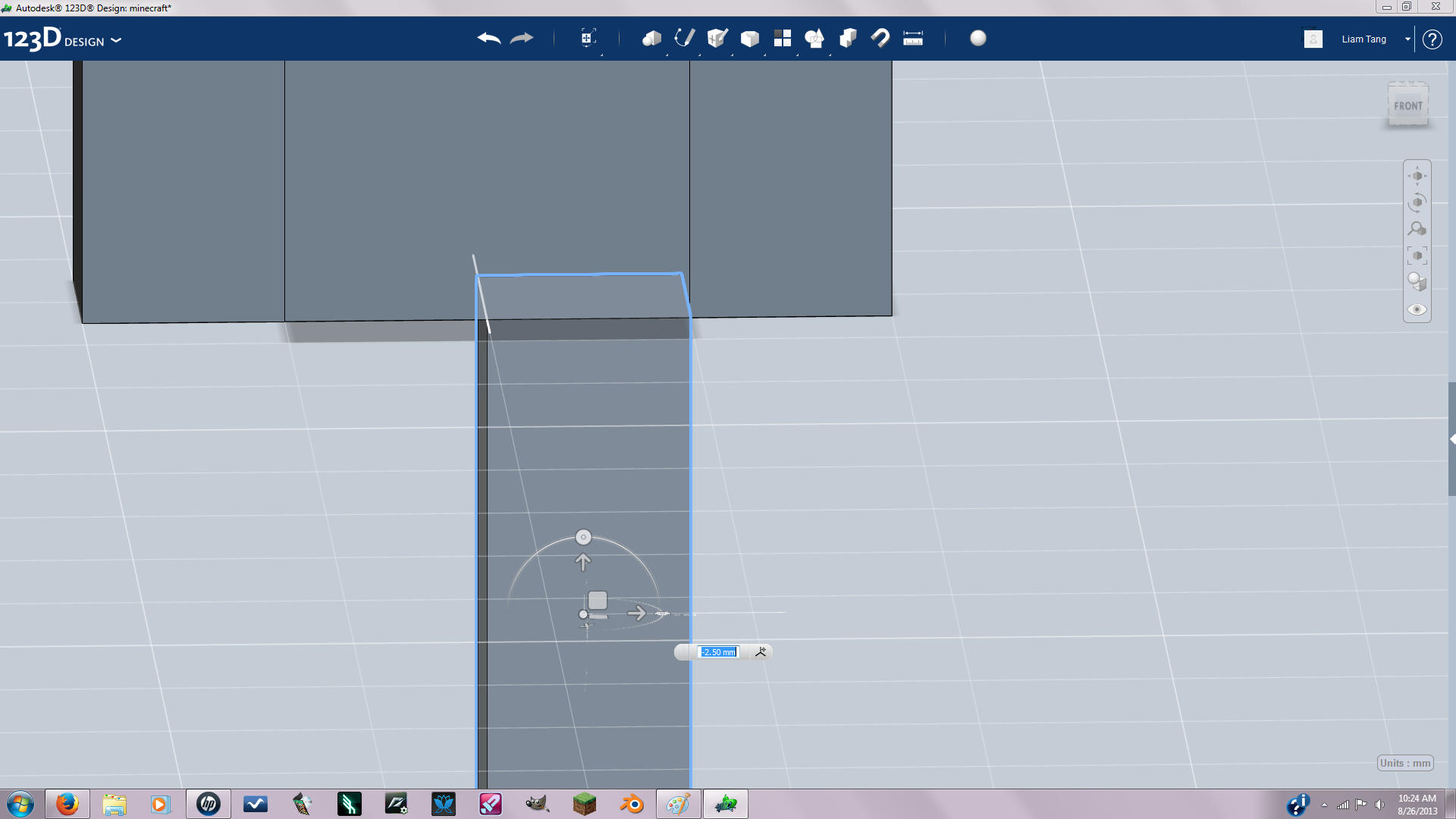Screen dimensions: 1456x819
Task: Open the Transform tool
Action: click(x=588, y=38)
